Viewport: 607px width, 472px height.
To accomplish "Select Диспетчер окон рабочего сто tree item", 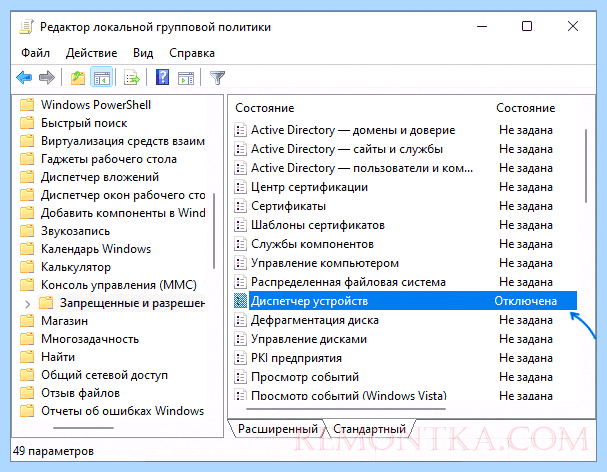I will pos(123,195).
